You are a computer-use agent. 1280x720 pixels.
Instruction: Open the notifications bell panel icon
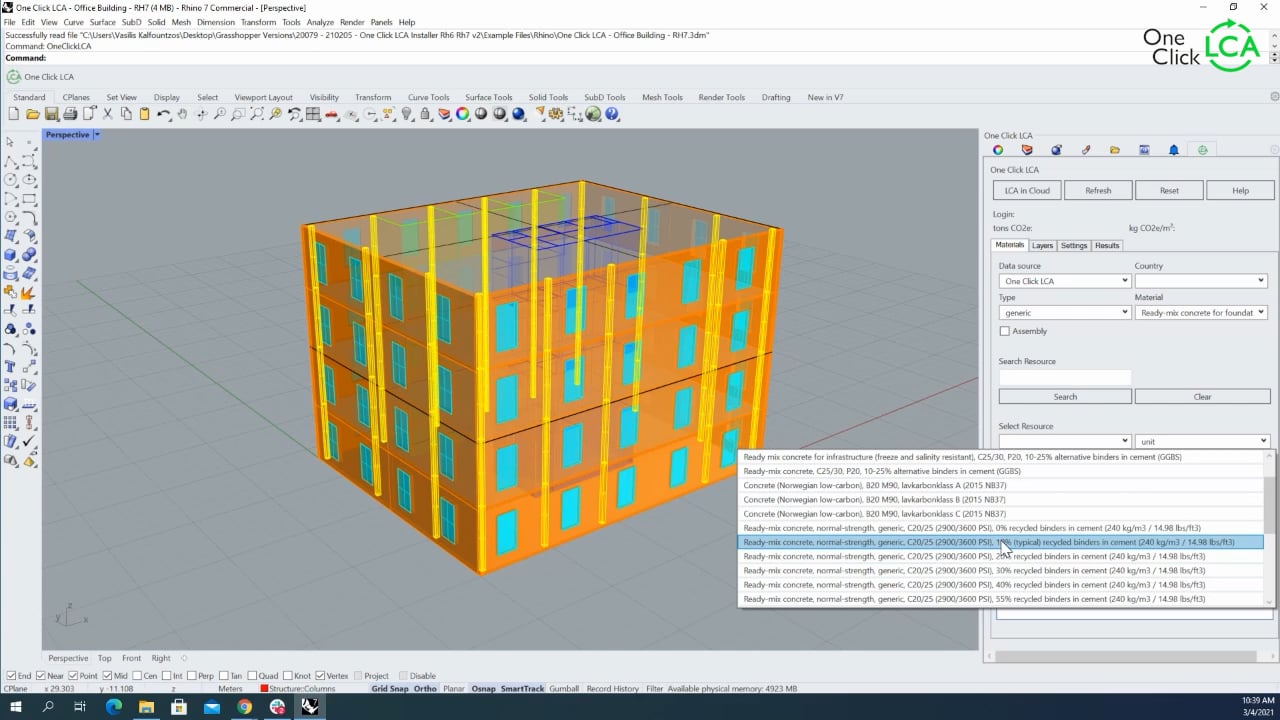coord(1174,150)
